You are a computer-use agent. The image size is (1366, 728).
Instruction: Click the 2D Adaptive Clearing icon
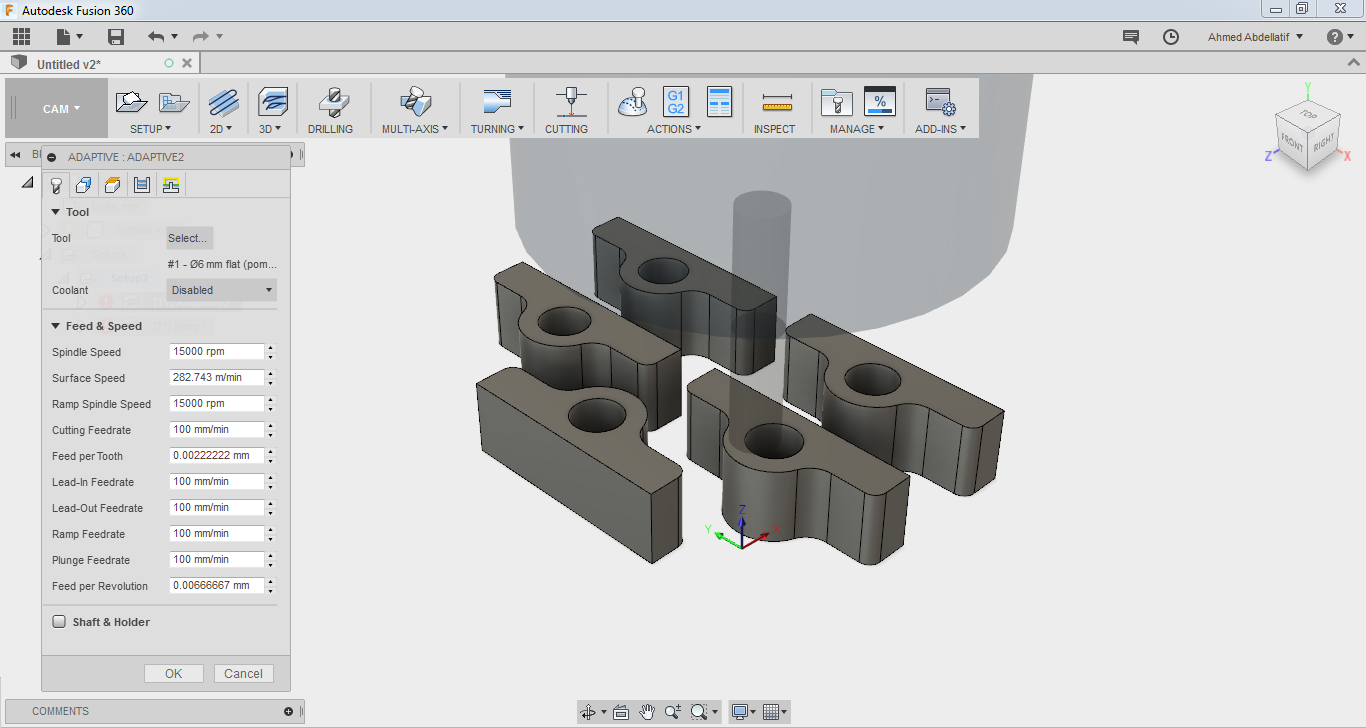pos(223,101)
